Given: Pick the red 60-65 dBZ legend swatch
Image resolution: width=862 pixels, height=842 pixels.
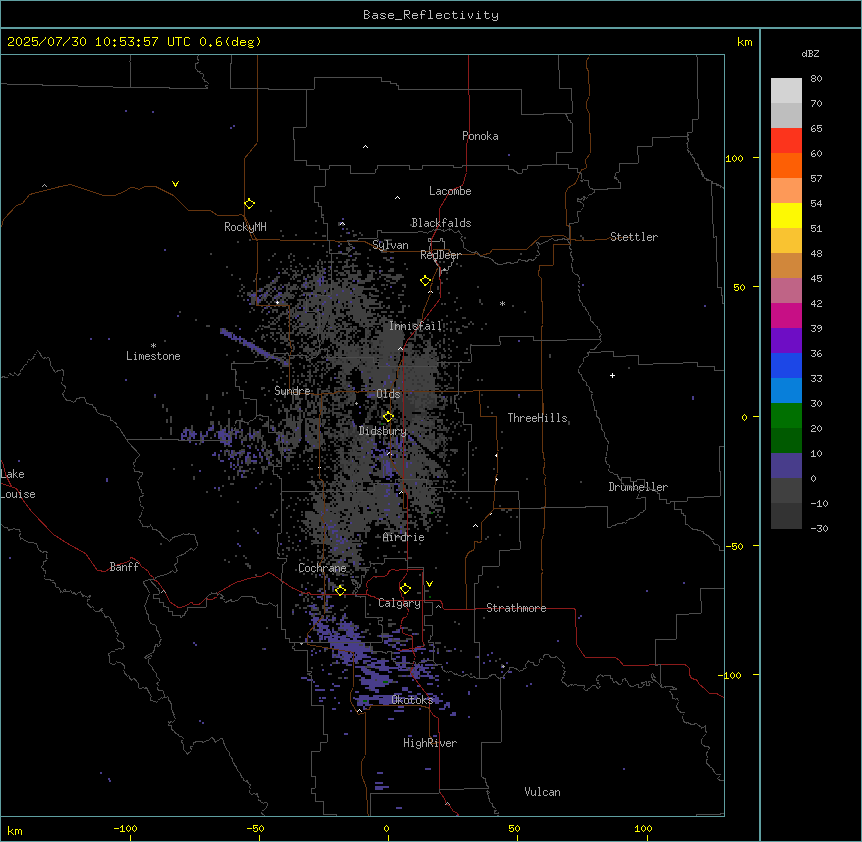Looking at the screenshot, I should [786, 141].
